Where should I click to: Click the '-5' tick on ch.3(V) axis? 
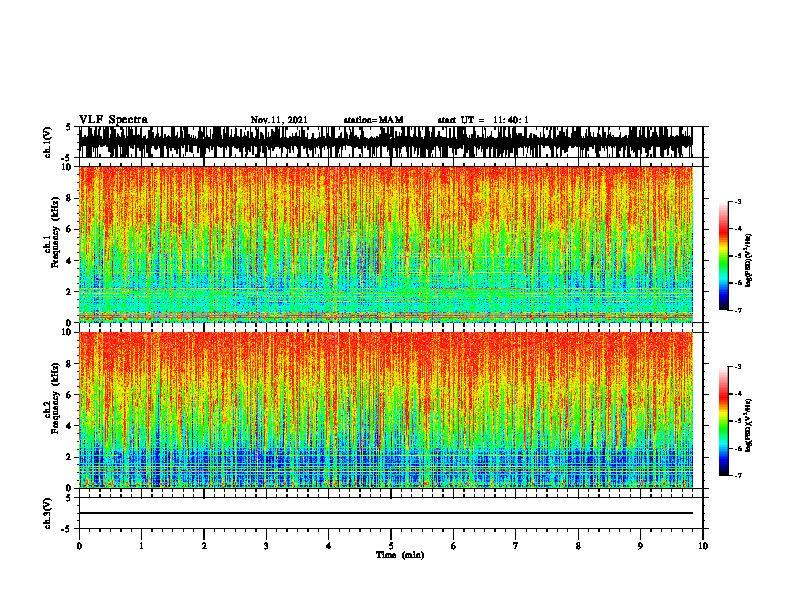pyautogui.click(x=68, y=529)
